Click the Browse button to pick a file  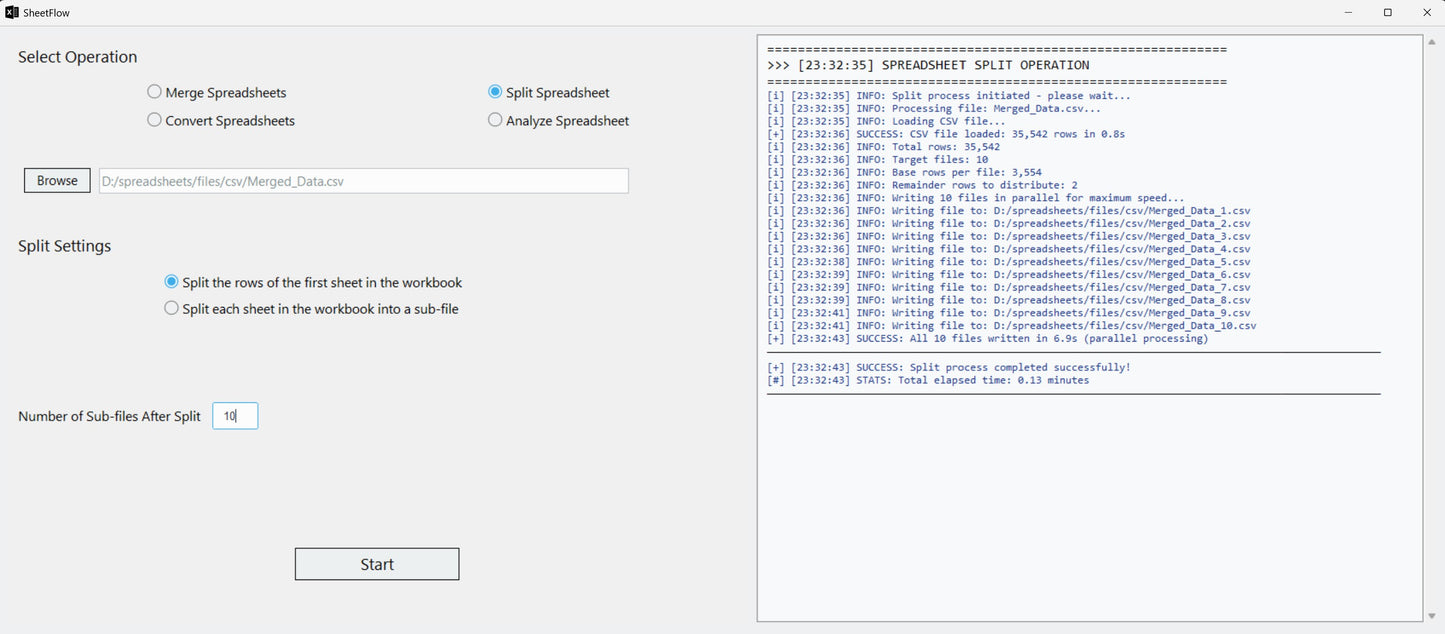[x=56, y=180]
